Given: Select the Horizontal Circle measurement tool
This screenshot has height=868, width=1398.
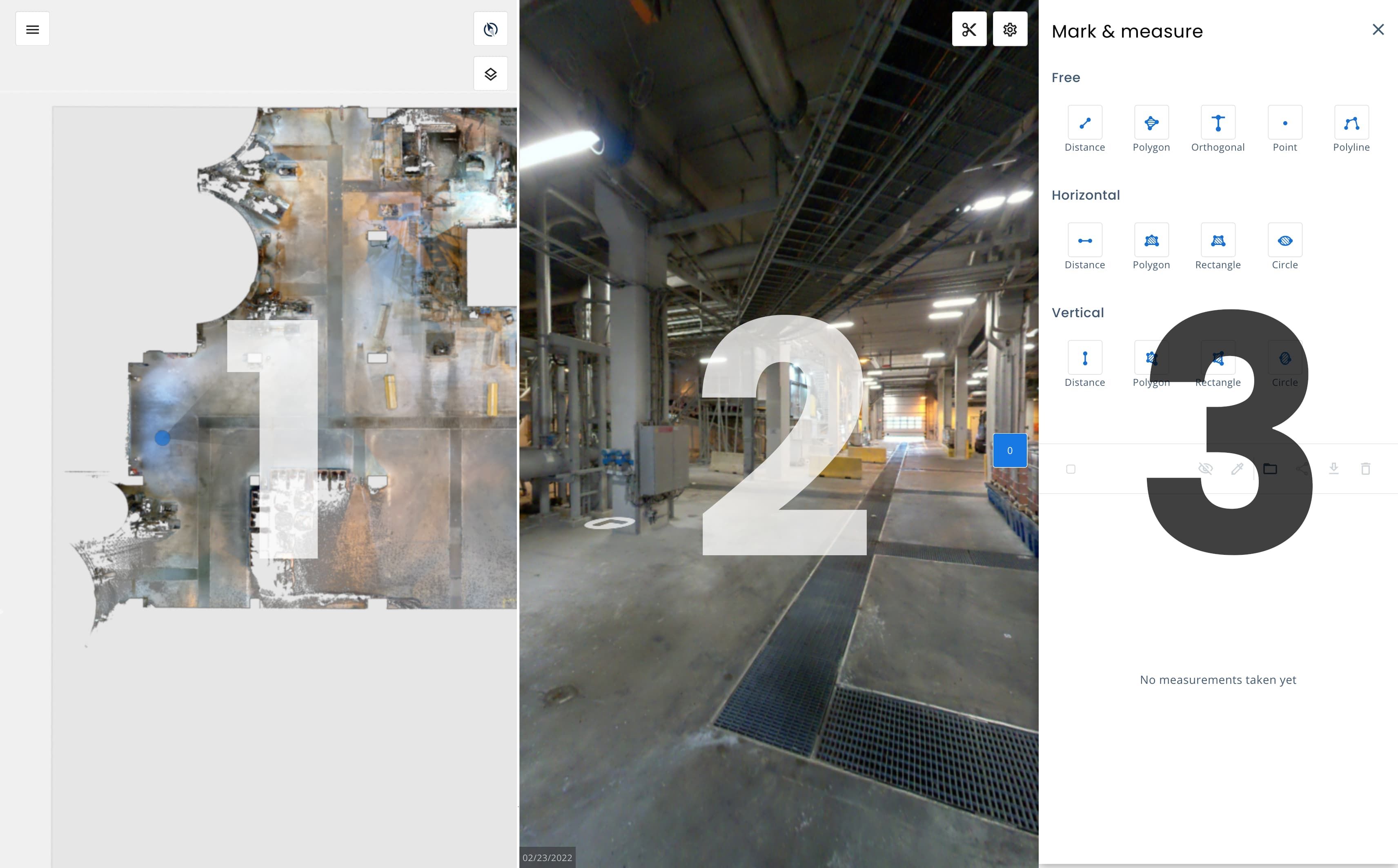Looking at the screenshot, I should point(1284,240).
